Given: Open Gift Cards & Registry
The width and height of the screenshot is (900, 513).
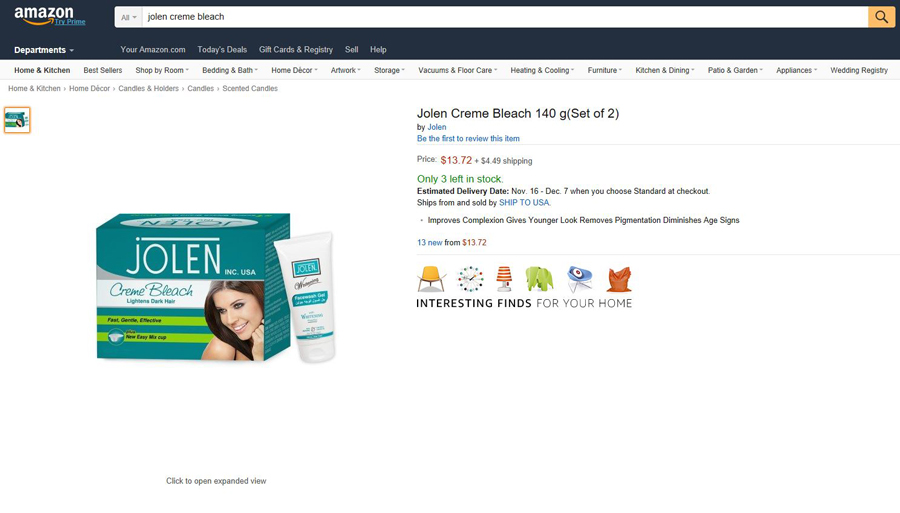Looking at the screenshot, I should pos(296,49).
